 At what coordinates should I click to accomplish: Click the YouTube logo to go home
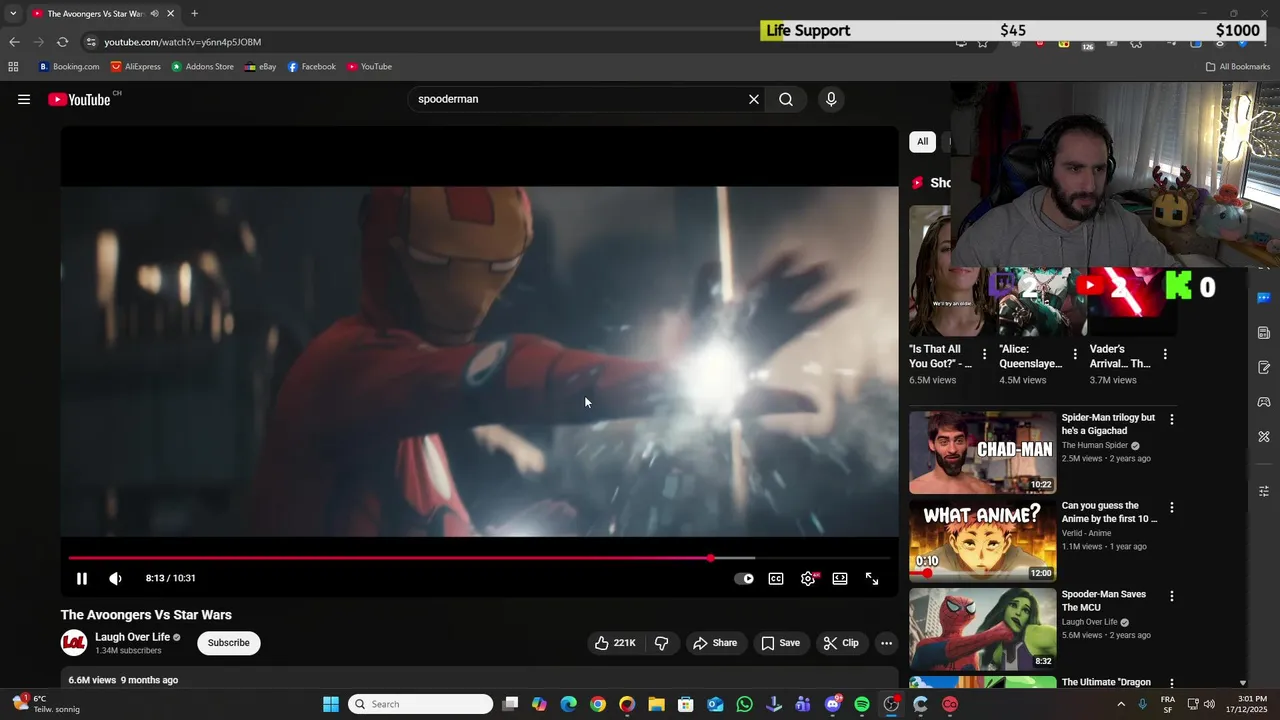tap(79, 99)
